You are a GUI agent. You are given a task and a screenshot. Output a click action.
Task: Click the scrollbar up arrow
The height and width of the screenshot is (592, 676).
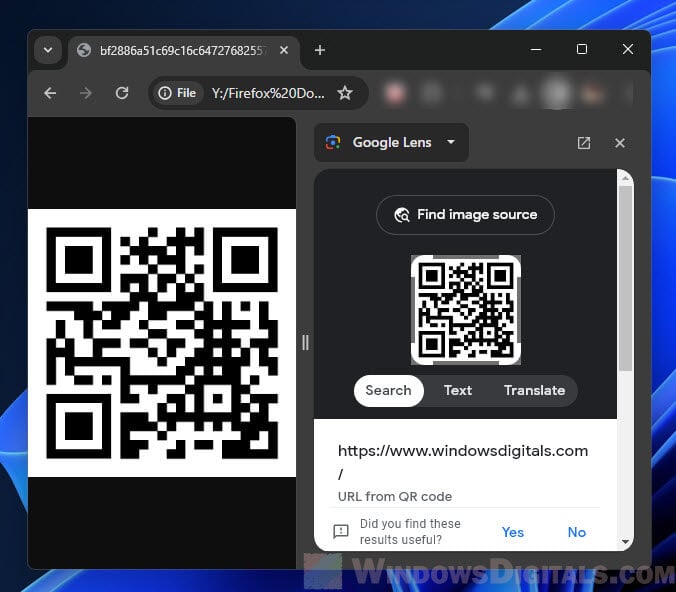point(626,178)
